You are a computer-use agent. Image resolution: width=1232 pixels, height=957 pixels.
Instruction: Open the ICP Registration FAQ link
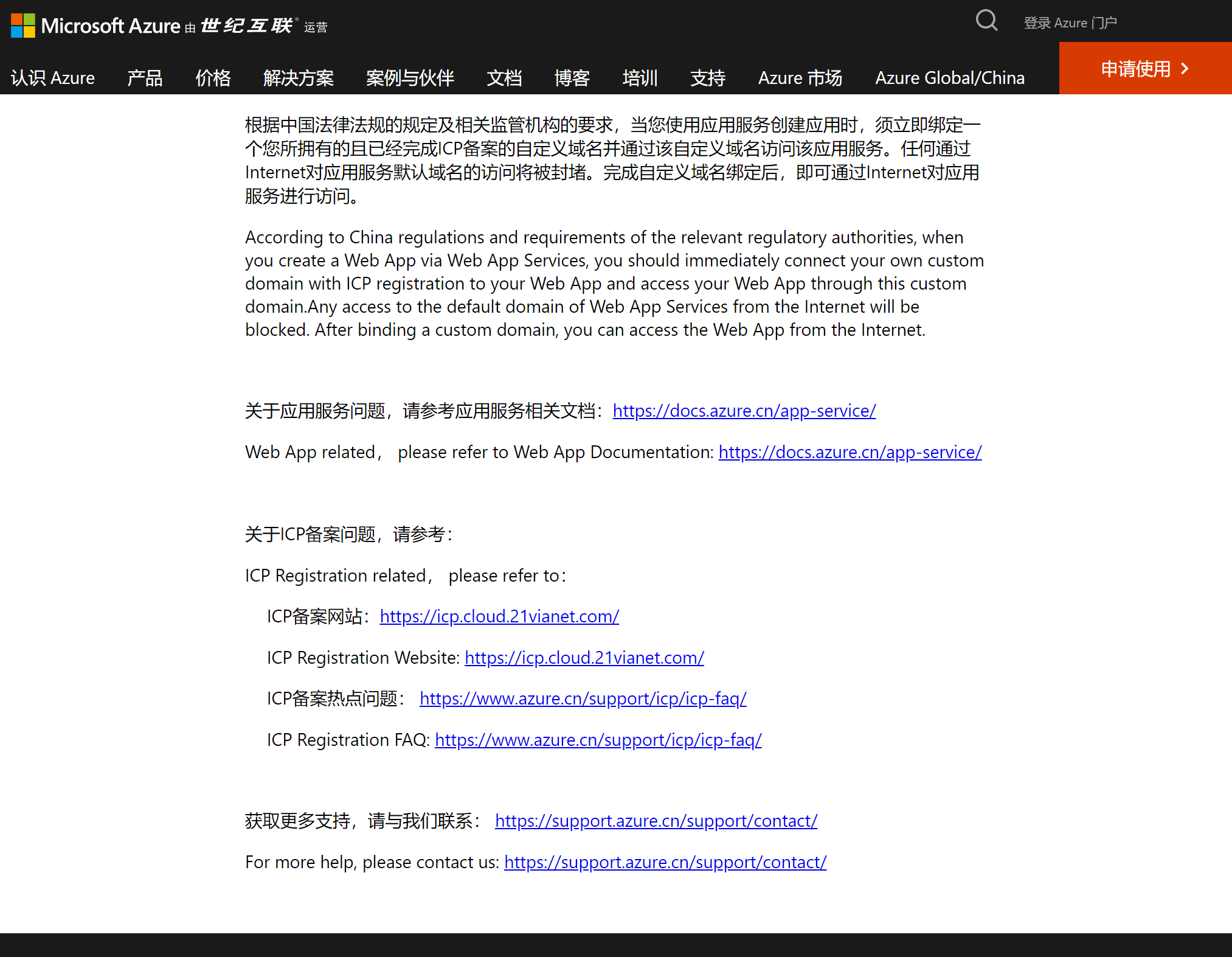[598, 740]
